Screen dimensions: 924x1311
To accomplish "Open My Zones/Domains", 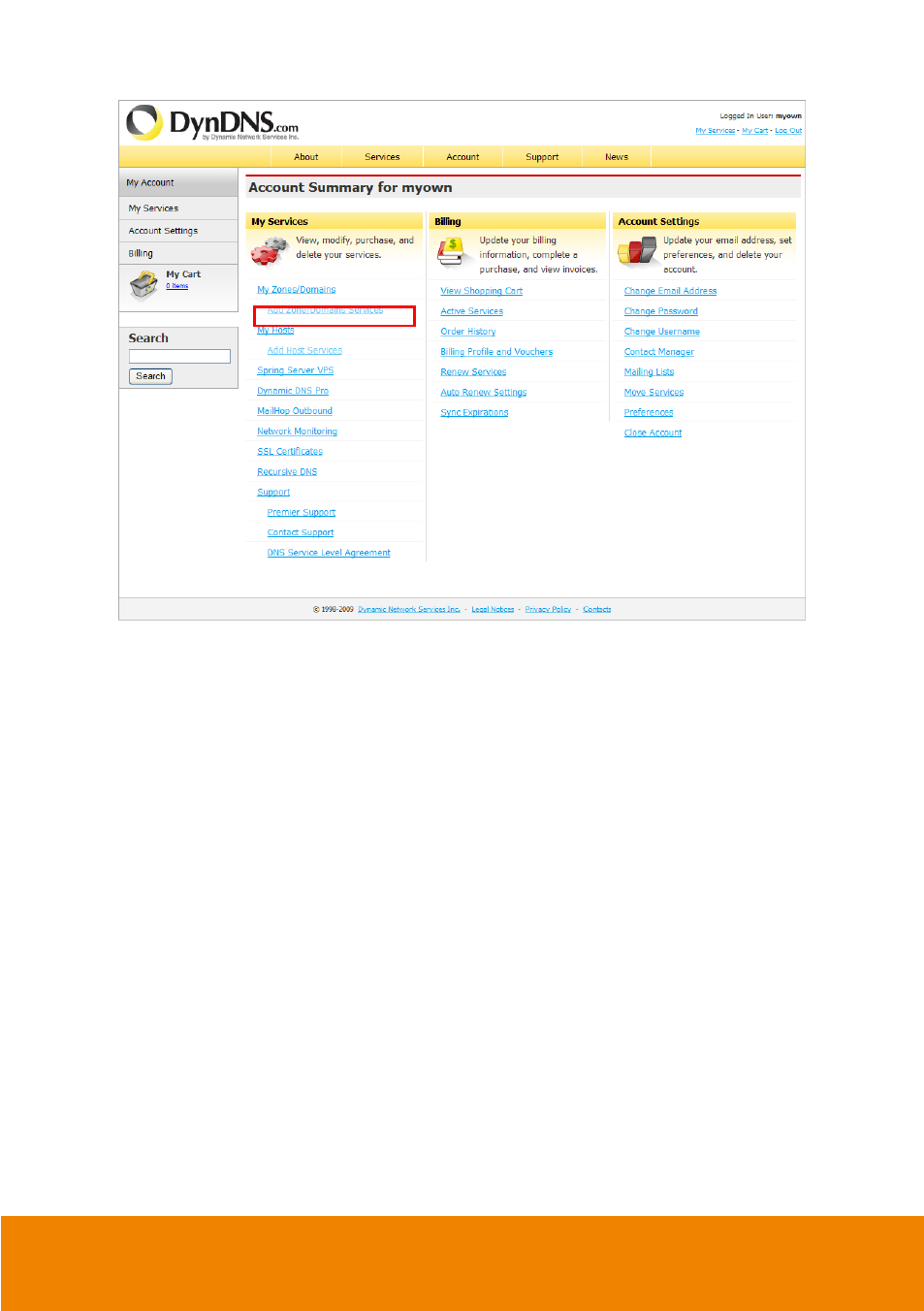I will point(297,290).
